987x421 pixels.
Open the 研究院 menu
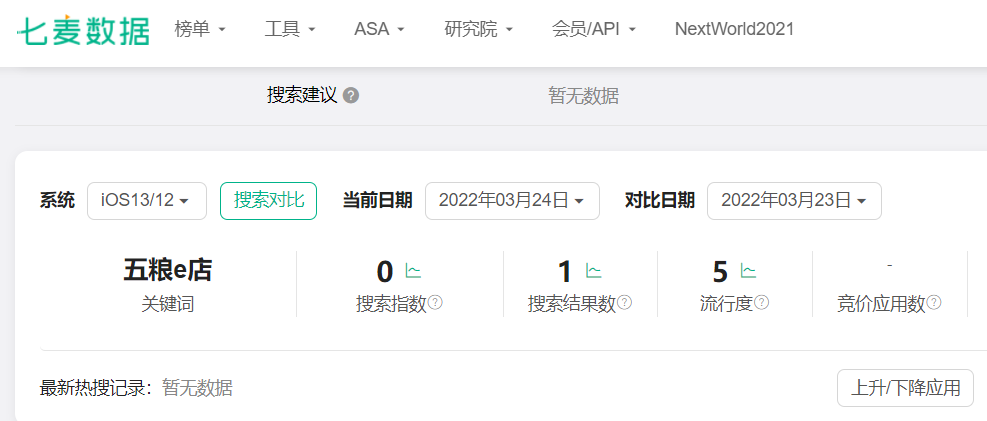(x=478, y=30)
